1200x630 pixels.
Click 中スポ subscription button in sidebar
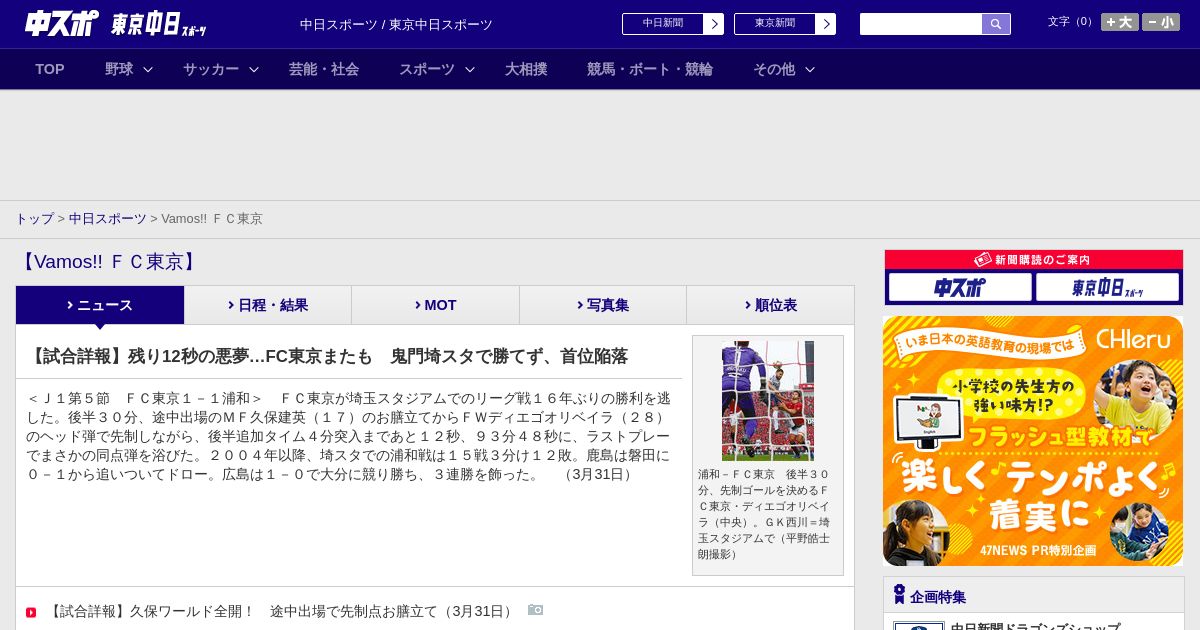point(960,288)
